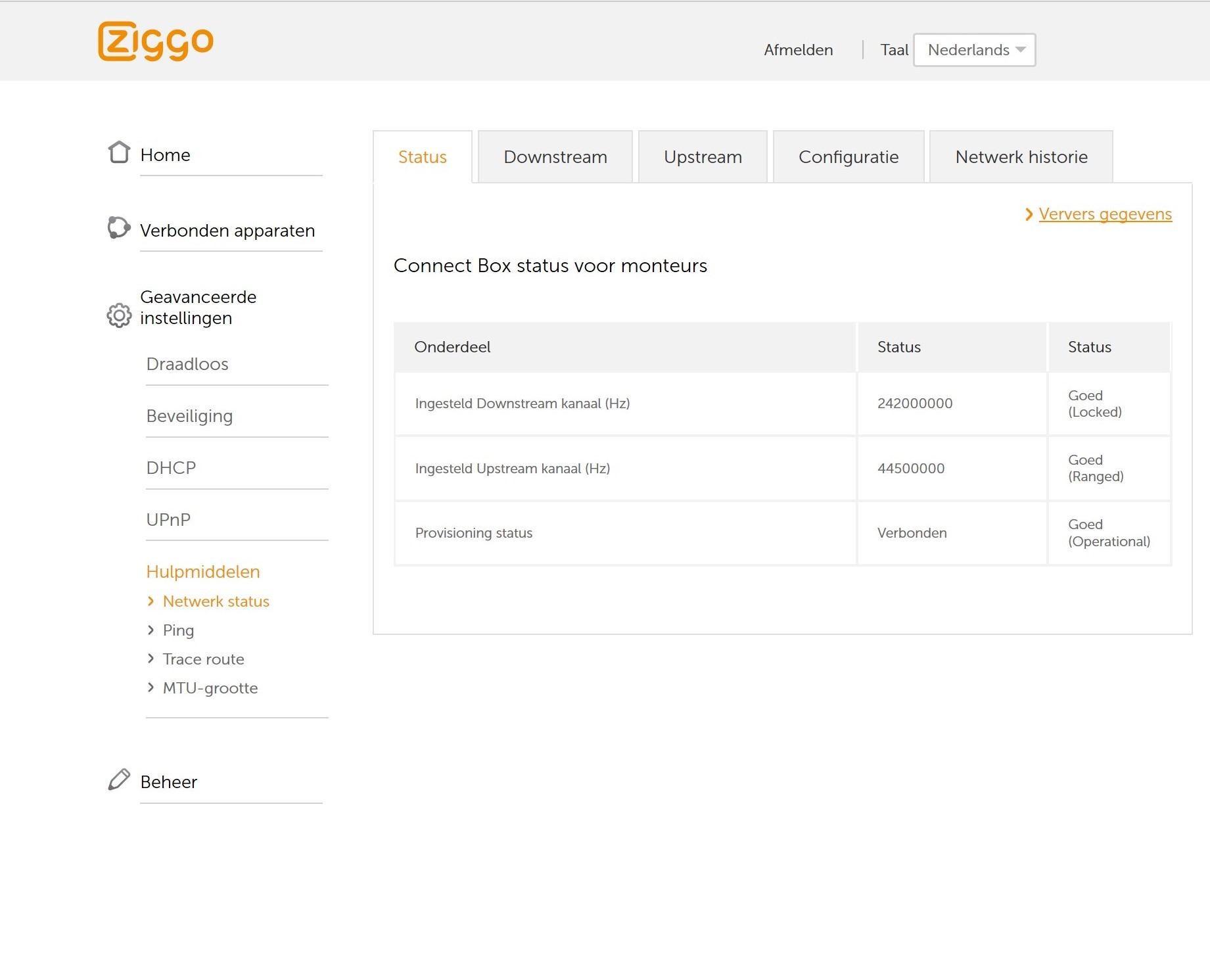Expand the Beveiliging settings section
The image size is (1210, 980).
(189, 416)
